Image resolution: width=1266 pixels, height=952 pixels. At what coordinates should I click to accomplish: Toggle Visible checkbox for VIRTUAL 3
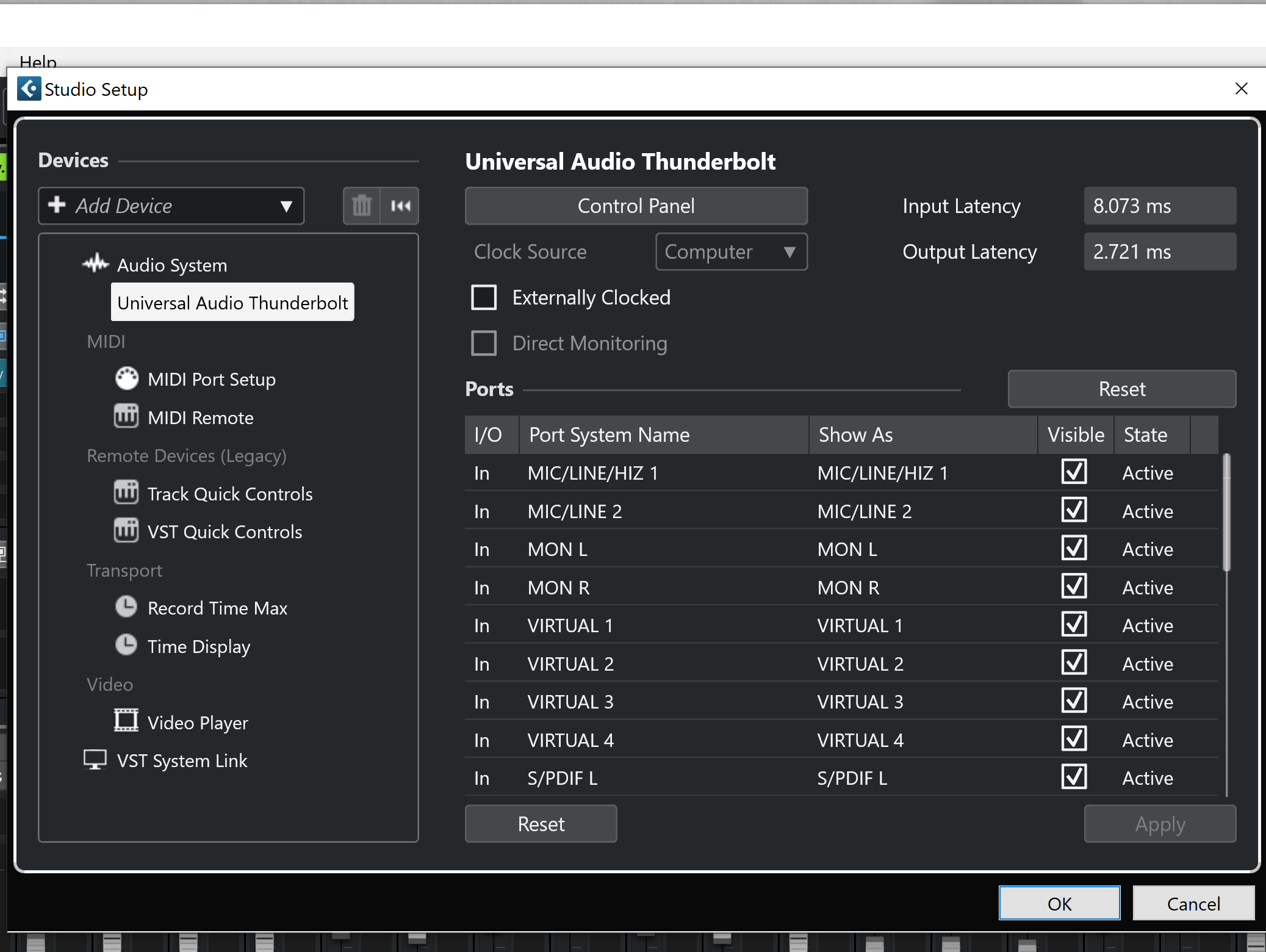pos(1074,701)
